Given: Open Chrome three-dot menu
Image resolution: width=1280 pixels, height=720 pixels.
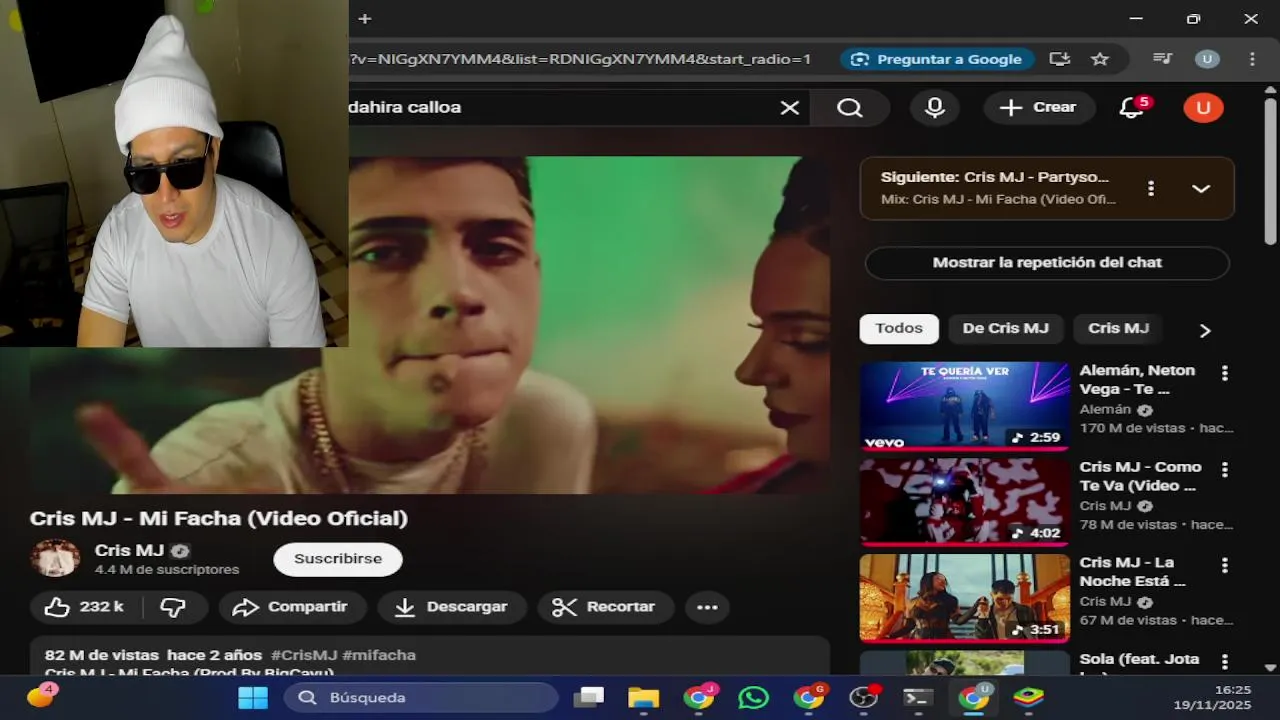Looking at the screenshot, I should click(1252, 59).
